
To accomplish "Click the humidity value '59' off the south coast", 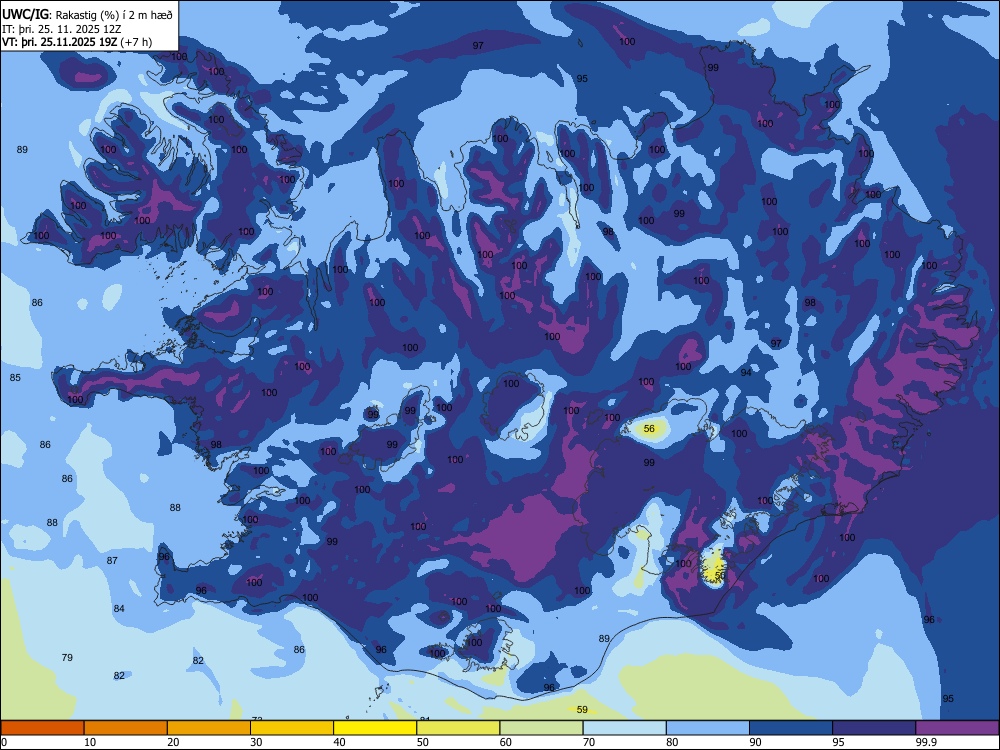I will point(582,709).
